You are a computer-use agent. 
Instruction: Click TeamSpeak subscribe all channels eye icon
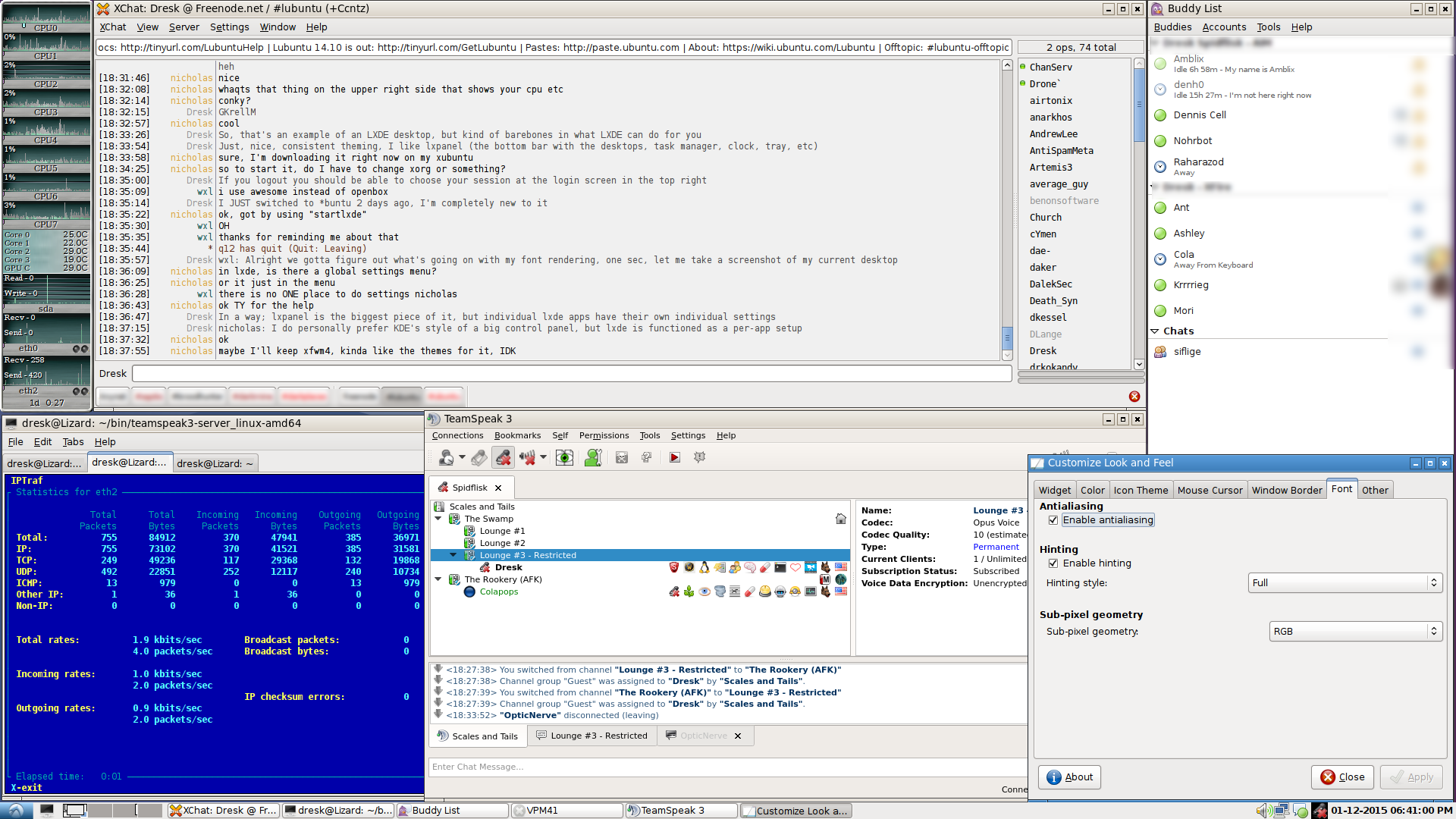tap(564, 457)
